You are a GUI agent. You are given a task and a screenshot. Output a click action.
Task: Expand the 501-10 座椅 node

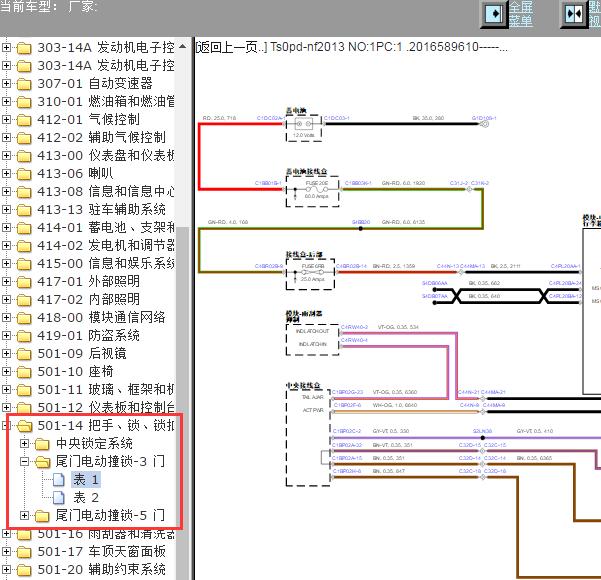tap(6, 371)
